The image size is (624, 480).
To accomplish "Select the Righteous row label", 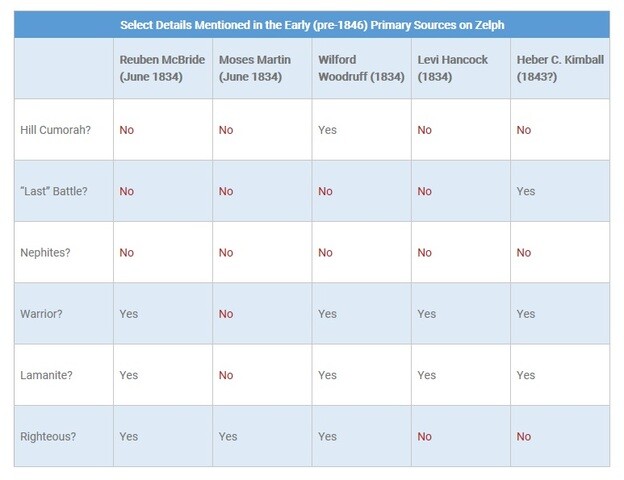I will [48, 436].
